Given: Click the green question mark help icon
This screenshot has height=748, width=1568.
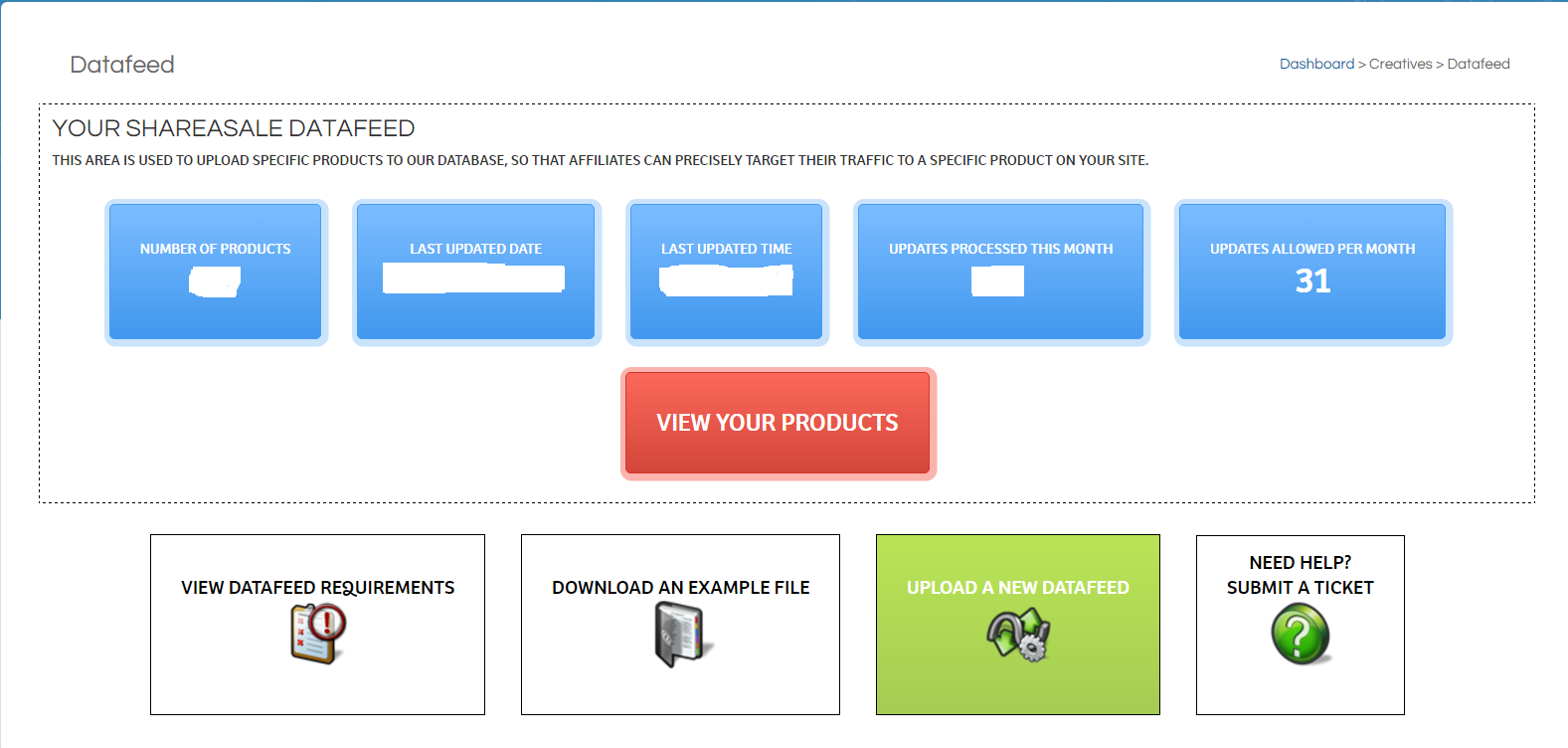Looking at the screenshot, I should (x=1301, y=635).
